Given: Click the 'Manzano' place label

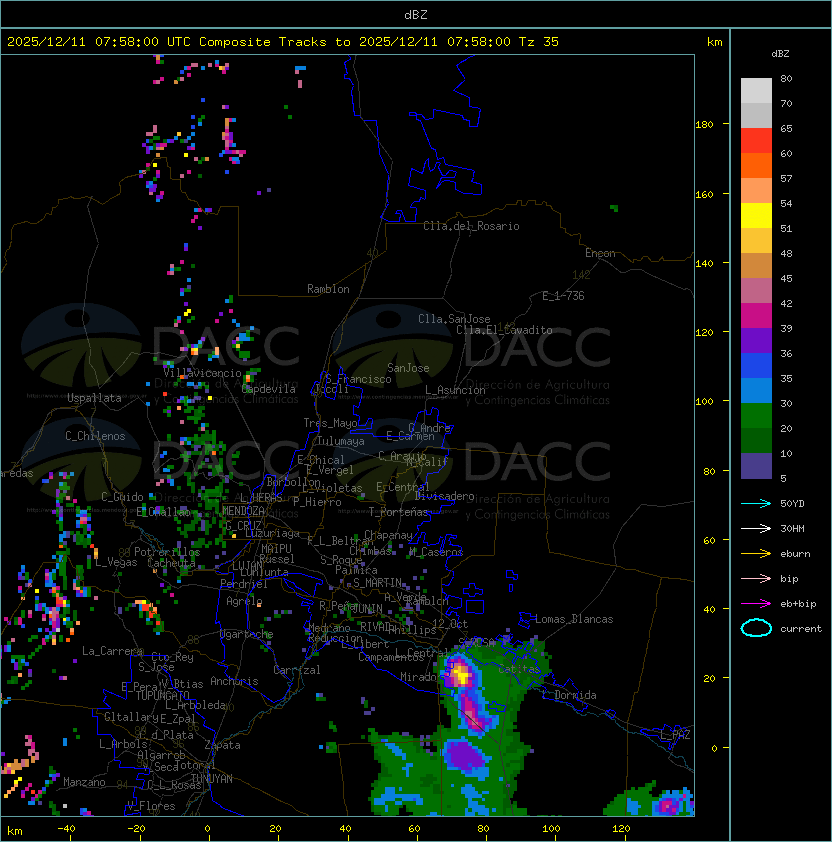Looking at the screenshot, I should click(84, 782).
